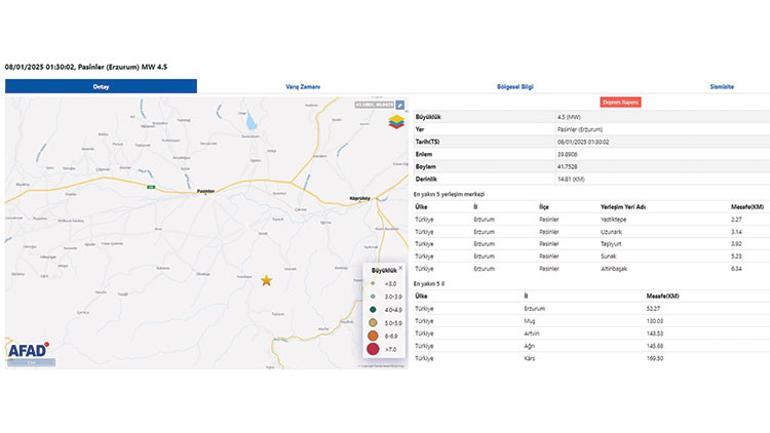Click the yellow star epicenter marker
This screenshot has height=433, width=770.
point(266,280)
